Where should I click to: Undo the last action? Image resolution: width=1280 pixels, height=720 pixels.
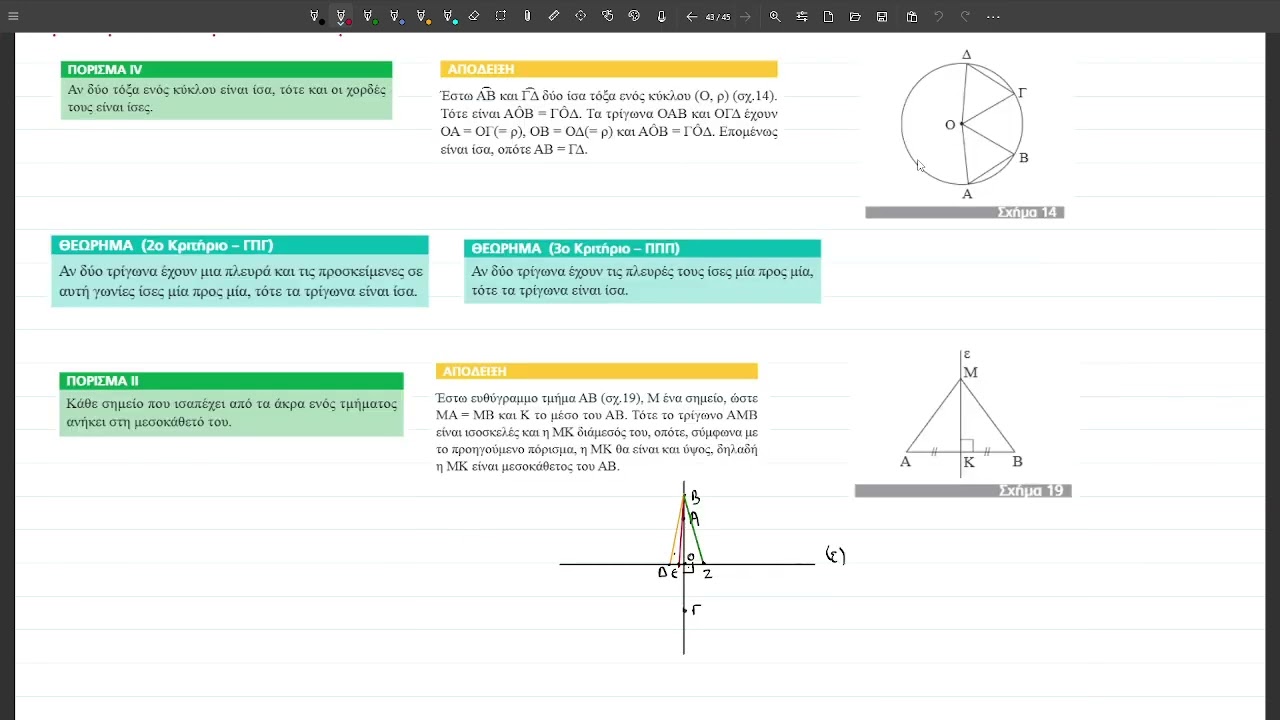[x=938, y=16]
